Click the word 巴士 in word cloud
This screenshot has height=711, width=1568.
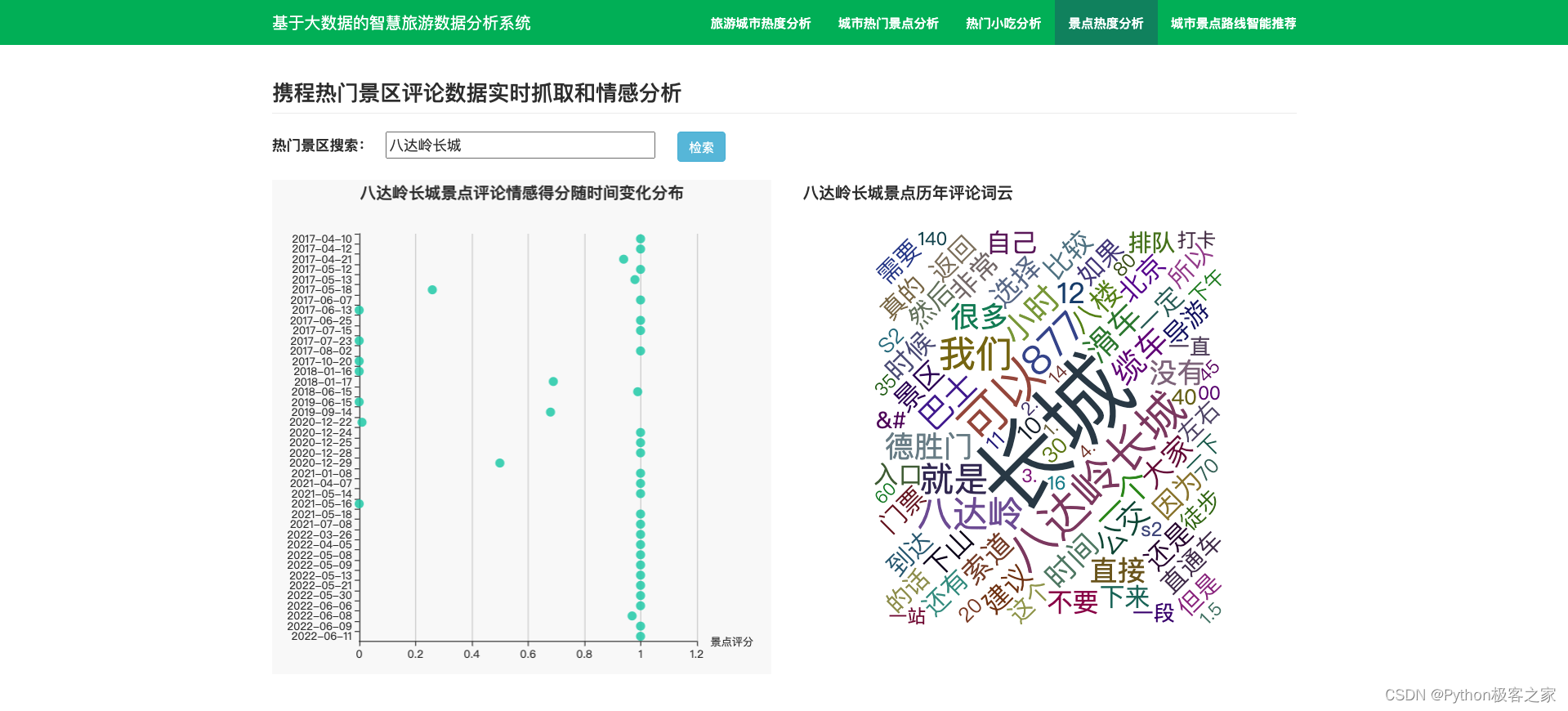946,401
